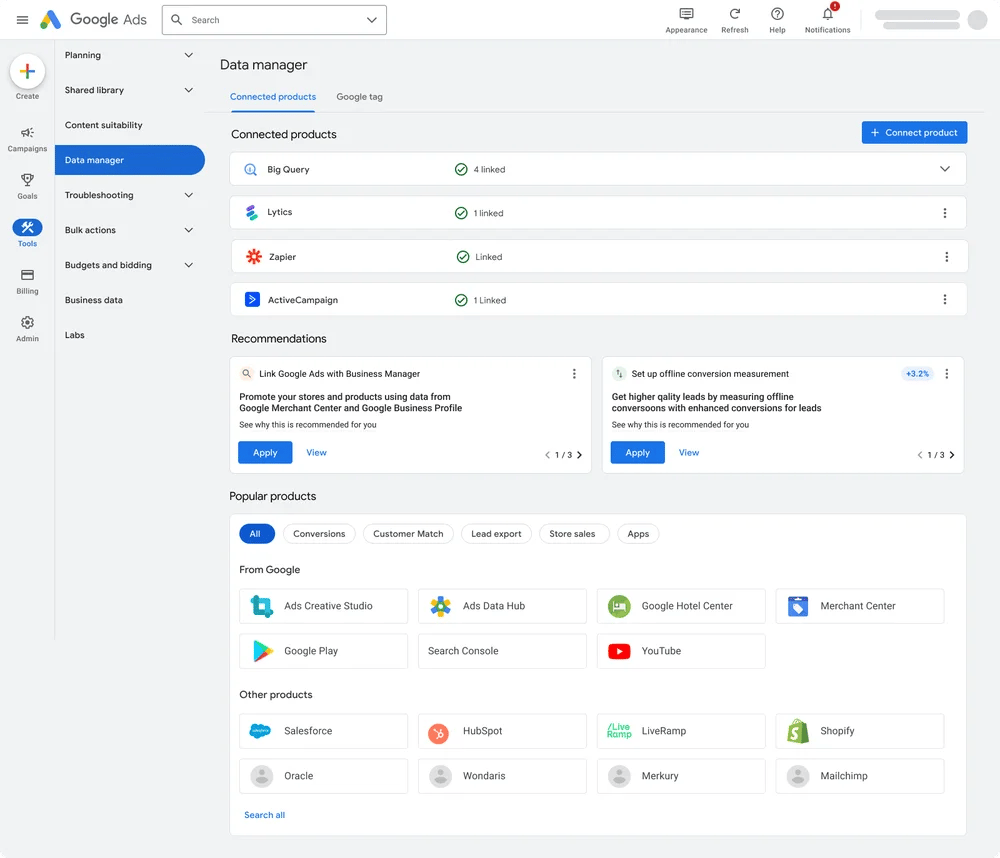Click the Search all link
This screenshot has width=1000, height=858.
point(265,815)
